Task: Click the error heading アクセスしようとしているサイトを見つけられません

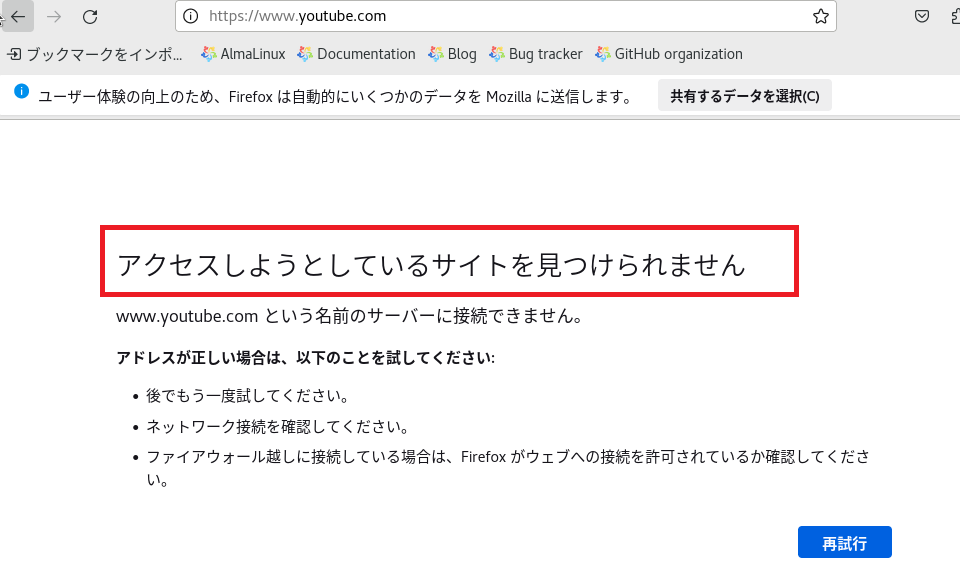Action: point(431,264)
